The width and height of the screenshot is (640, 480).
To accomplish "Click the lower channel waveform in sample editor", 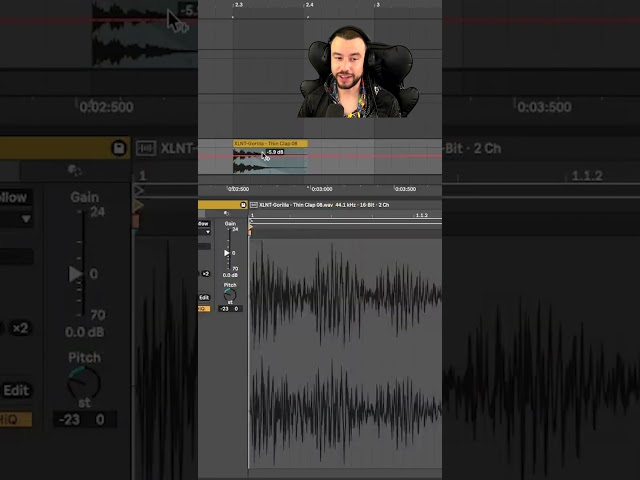I will point(345,410).
